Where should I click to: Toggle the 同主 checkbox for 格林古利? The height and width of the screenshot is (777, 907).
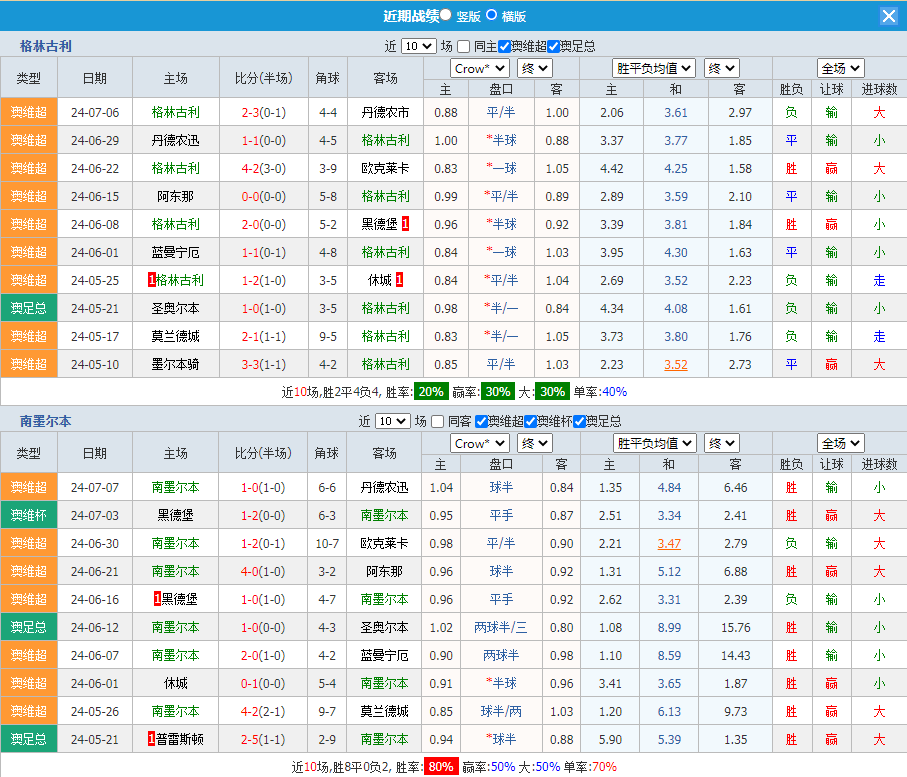464,46
